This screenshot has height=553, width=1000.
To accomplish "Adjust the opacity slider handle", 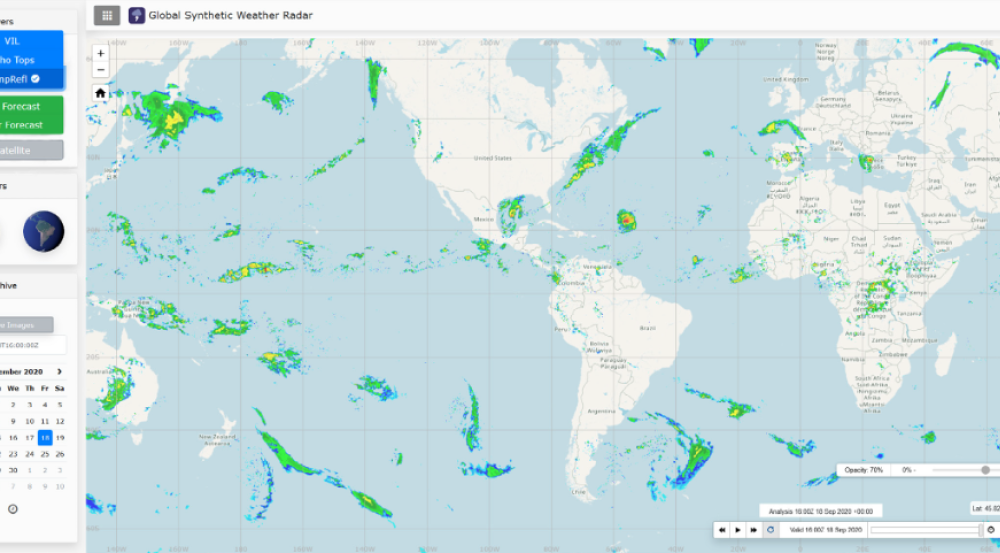I will click(985, 470).
